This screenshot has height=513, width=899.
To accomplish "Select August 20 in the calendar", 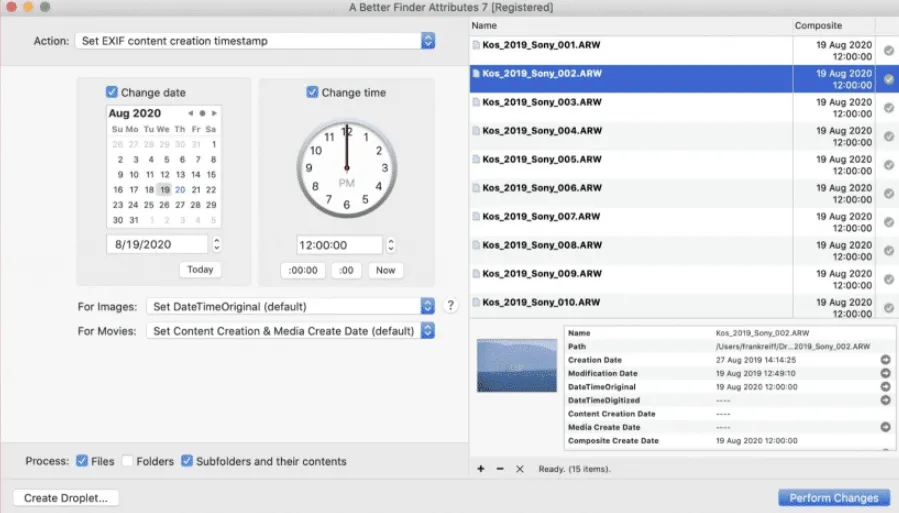I will pyautogui.click(x=180, y=190).
